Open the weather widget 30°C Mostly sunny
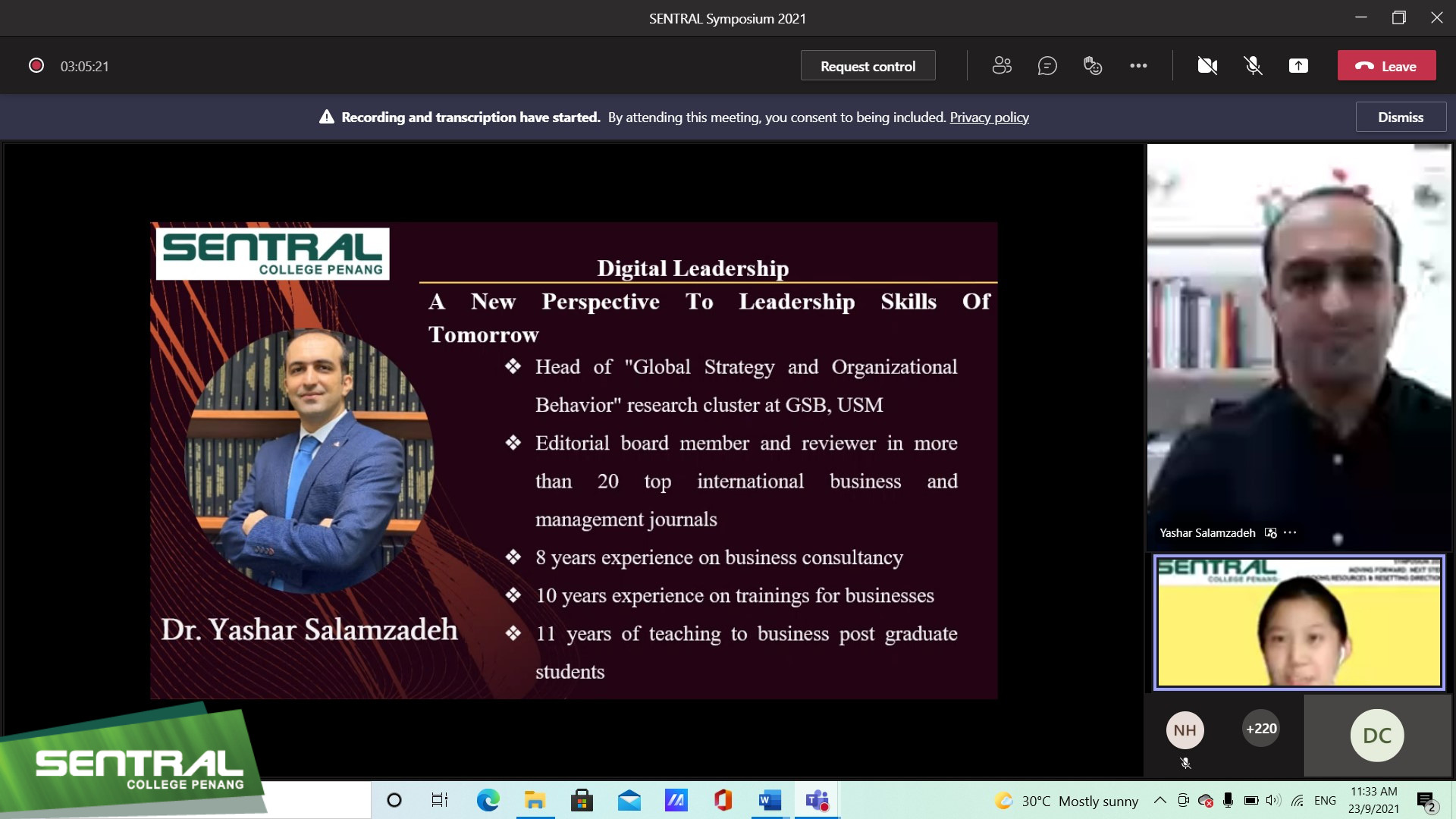The image size is (1456, 819). tap(1067, 801)
